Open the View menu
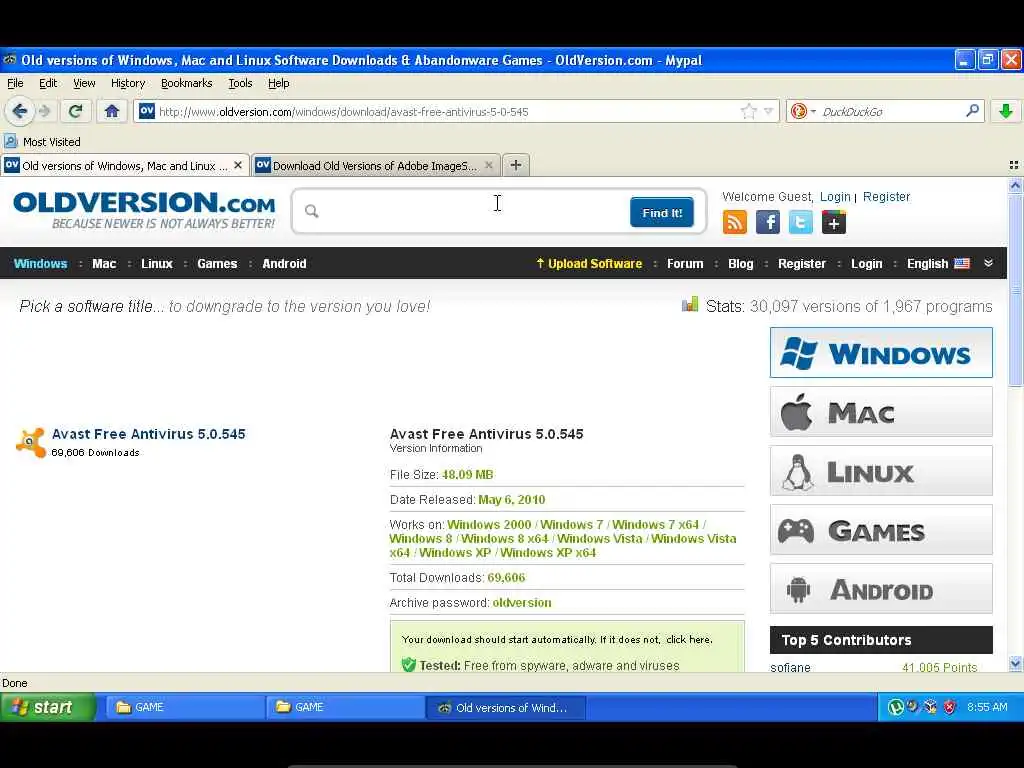Image resolution: width=1024 pixels, height=768 pixels. [x=84, y=83]
